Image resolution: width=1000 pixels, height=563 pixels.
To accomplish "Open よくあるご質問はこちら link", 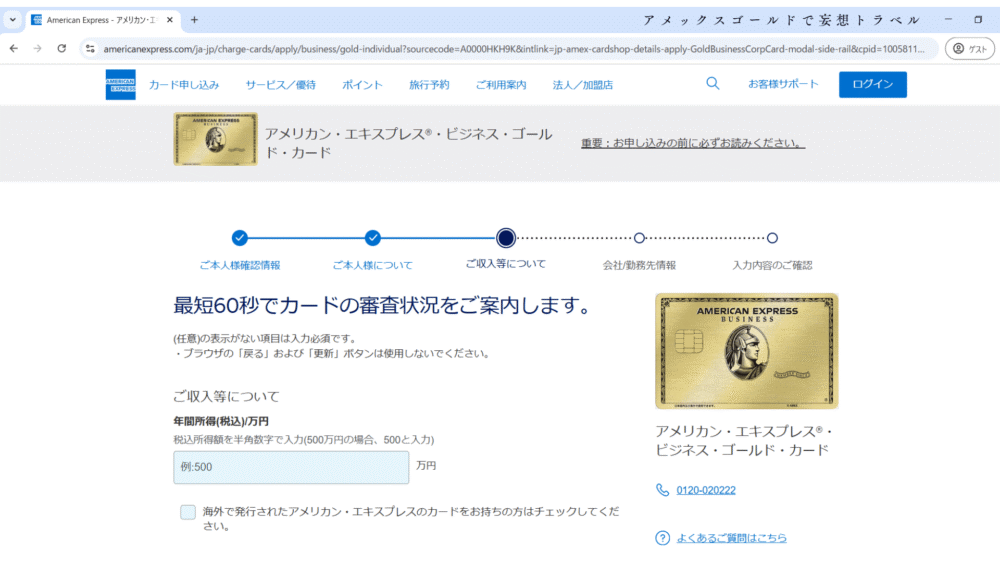I will tap(732, 537).
